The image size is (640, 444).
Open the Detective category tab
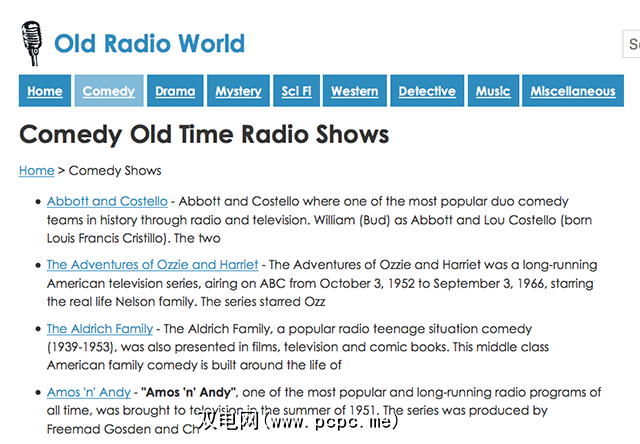(427, 91)
